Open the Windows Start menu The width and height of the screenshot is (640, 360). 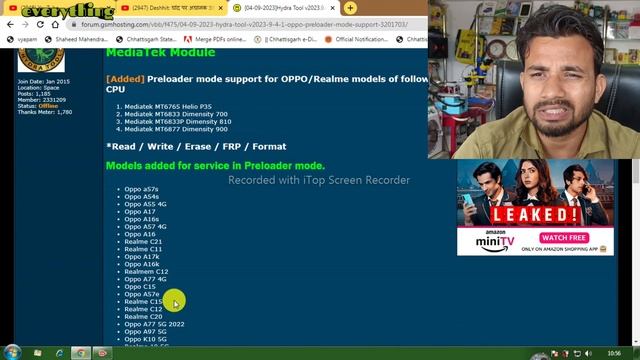click(x=12, y=353)
